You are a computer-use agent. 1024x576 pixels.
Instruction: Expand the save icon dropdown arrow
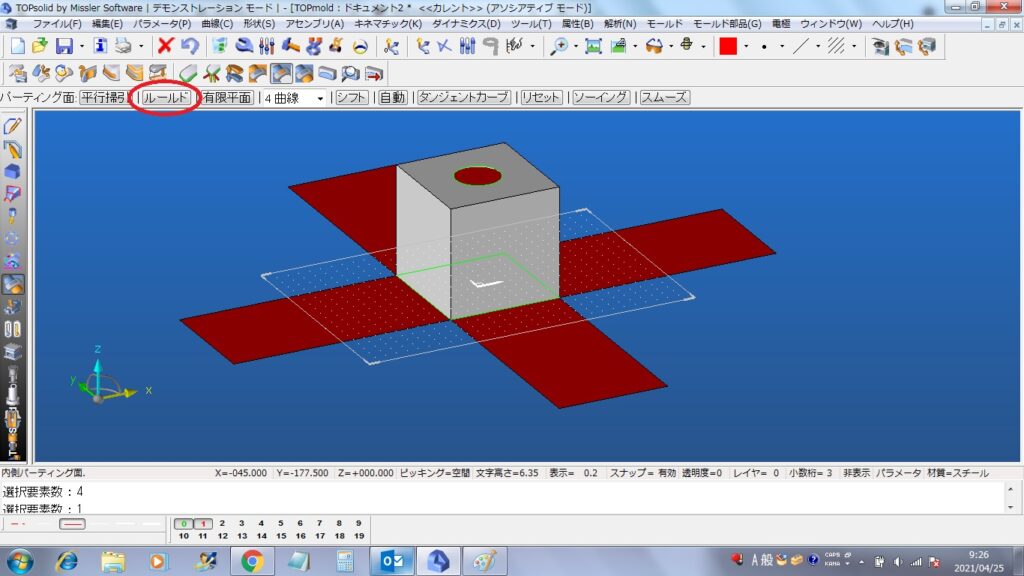click(x=82, y=46)
